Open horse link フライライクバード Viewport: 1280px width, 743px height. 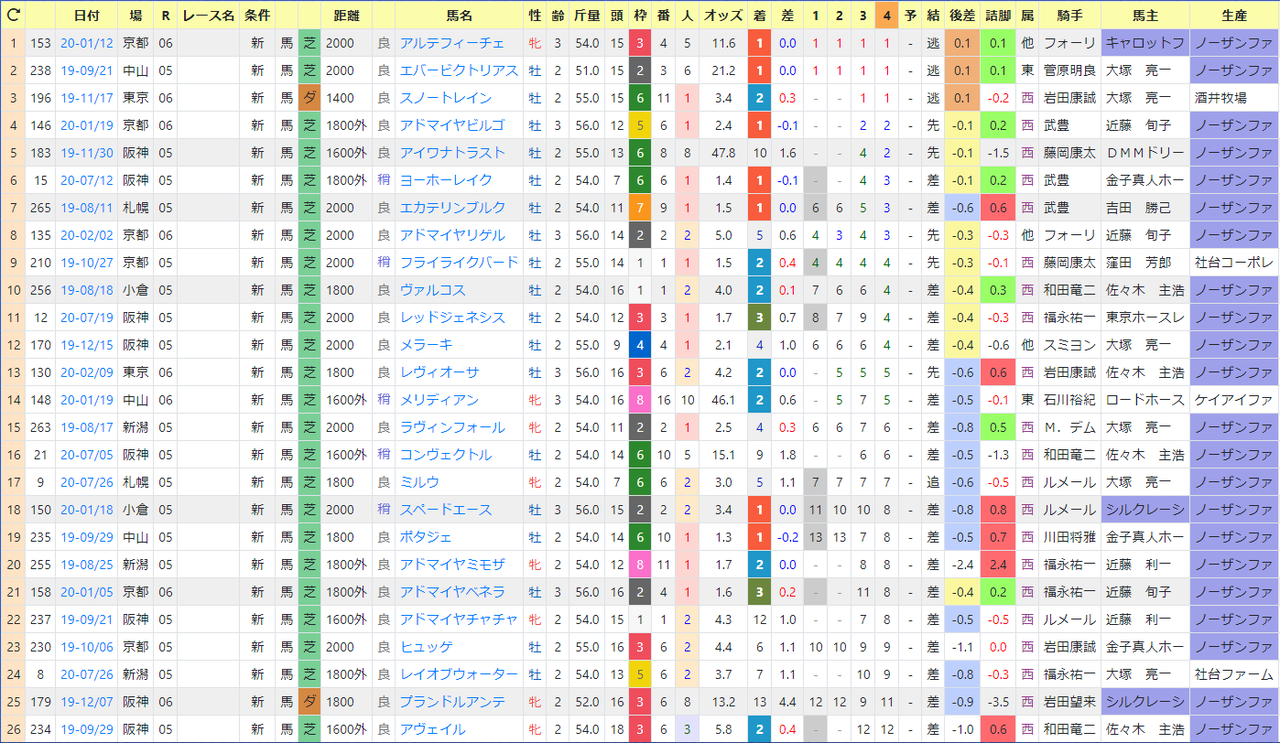[x=459, y=262]
